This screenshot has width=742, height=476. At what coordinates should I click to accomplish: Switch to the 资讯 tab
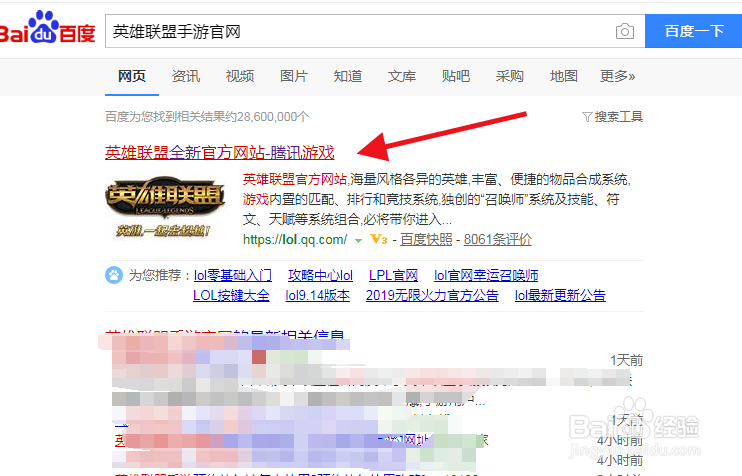tap(186, 76)
